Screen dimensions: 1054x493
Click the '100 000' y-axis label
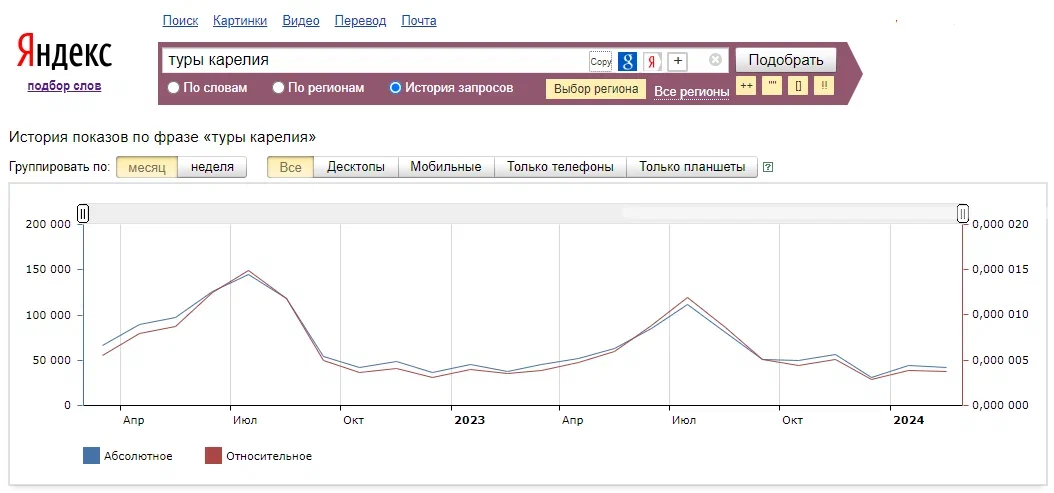coord(48,315)
